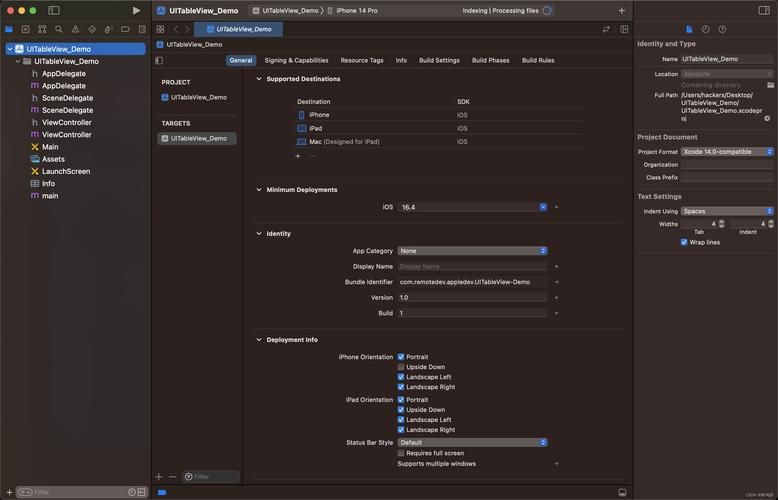Click the Display Name input field
Image resolution: width=778 pixels, height=500 pixels.
472,267
